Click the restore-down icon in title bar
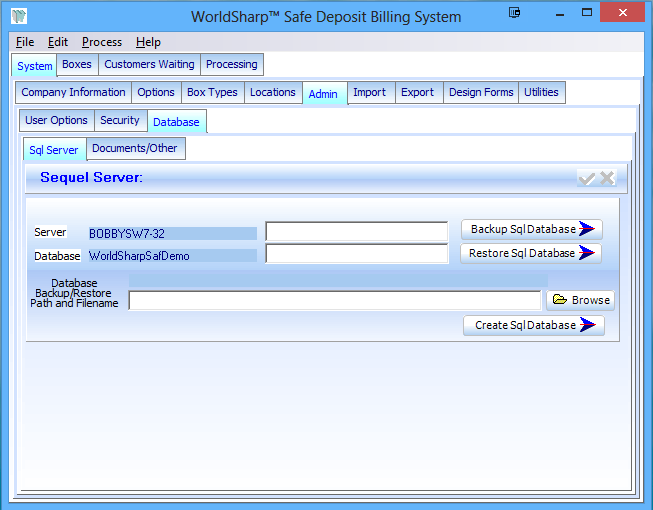Viewport: 653px width, 510px height. tap(514, 14)
